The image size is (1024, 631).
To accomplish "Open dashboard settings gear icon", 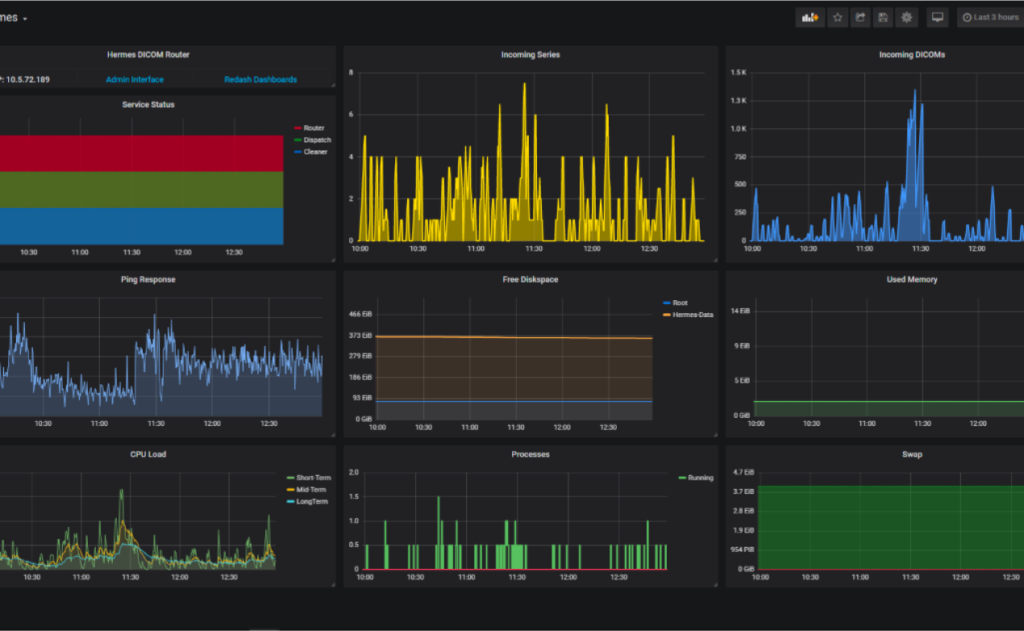I will (x=906, y=17).
